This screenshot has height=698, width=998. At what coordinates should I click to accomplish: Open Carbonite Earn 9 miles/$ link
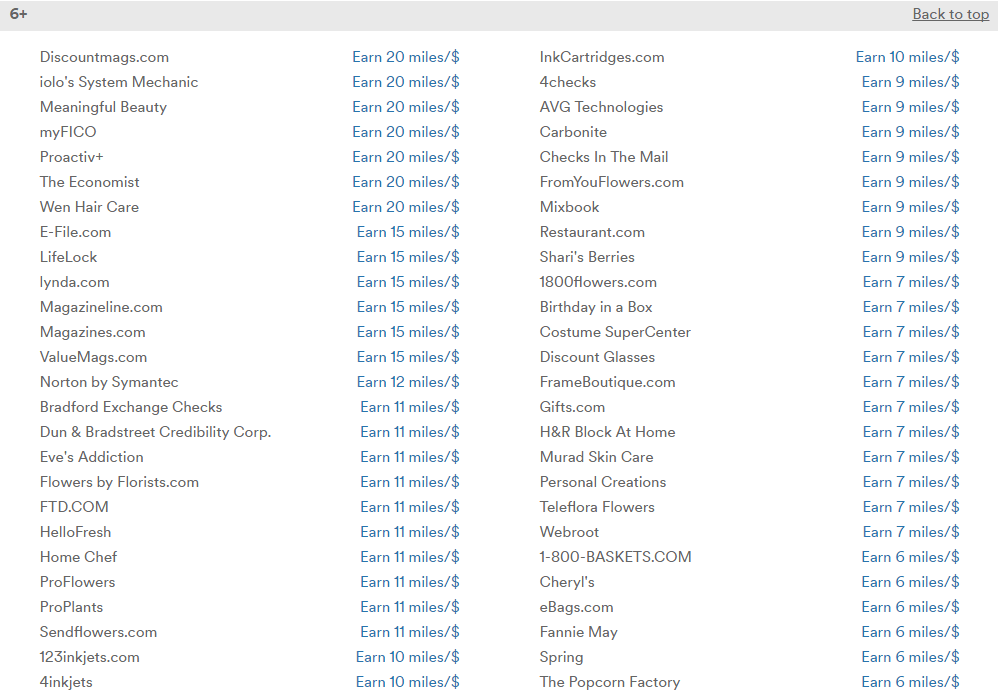point(910,132)
